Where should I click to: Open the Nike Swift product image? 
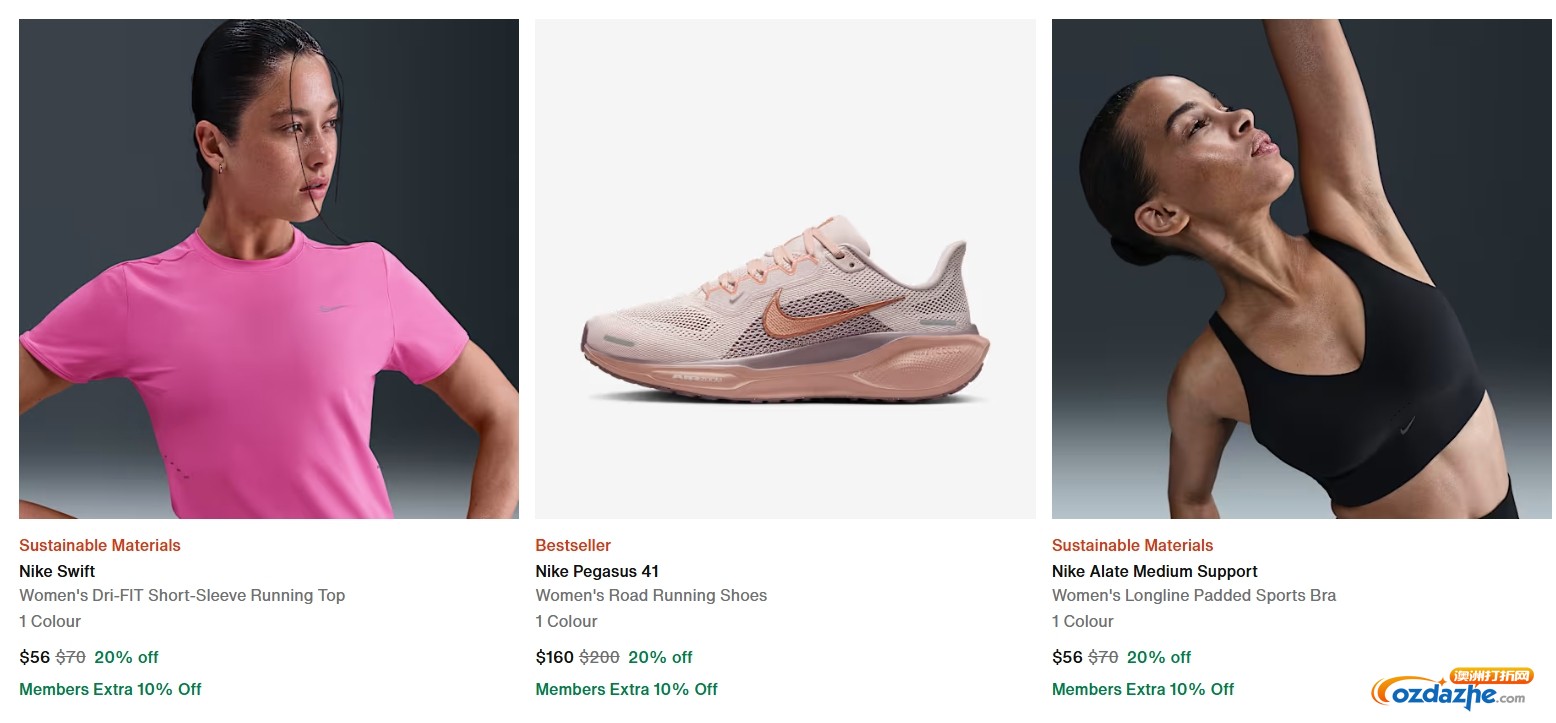[x=268, y=268]
